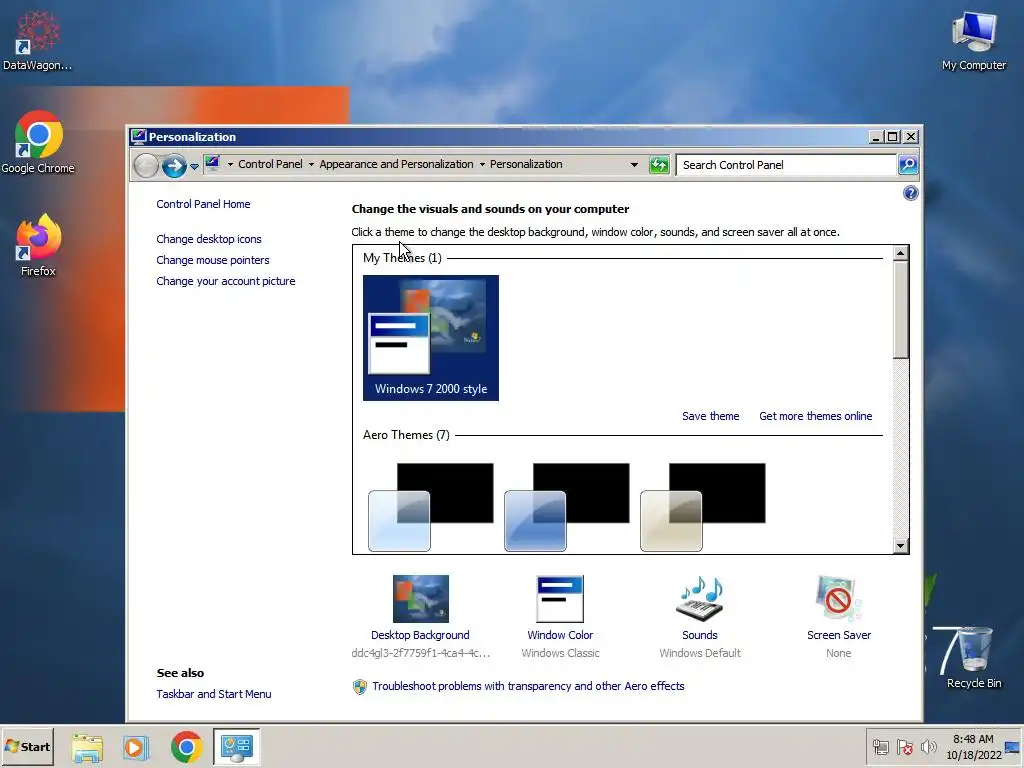This screenshot has width=1024, height=768.
Task: Open Change desktop icons link
Action: [x=209, y=239]
